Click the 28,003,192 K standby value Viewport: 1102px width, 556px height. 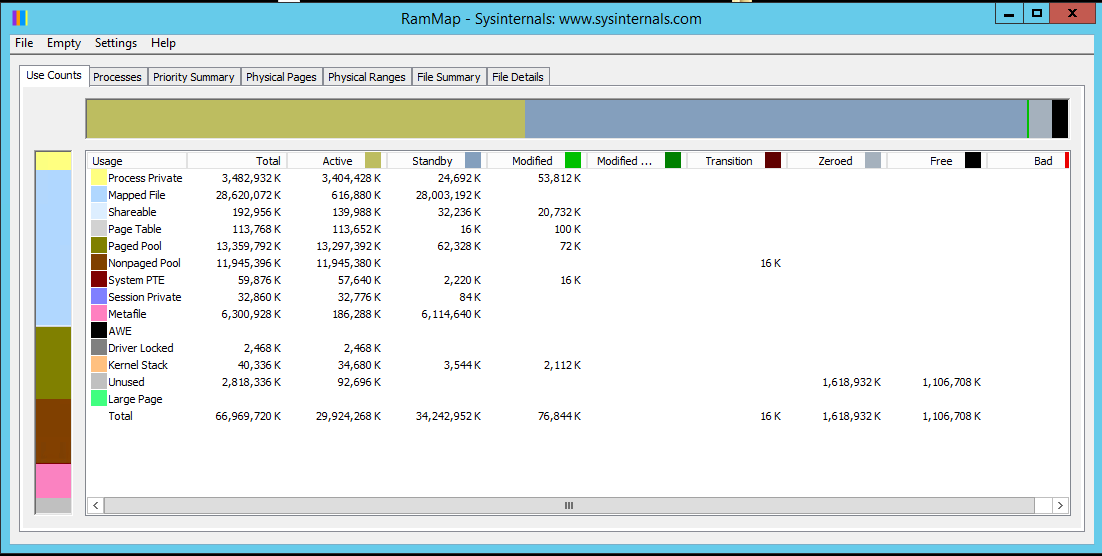(448, 195)
